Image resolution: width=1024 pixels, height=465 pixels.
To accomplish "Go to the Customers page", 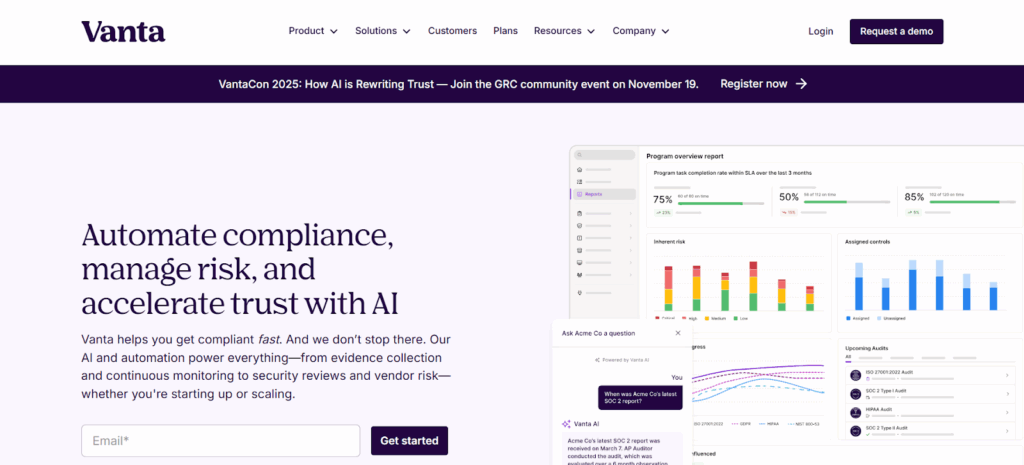I will (452, 31).
